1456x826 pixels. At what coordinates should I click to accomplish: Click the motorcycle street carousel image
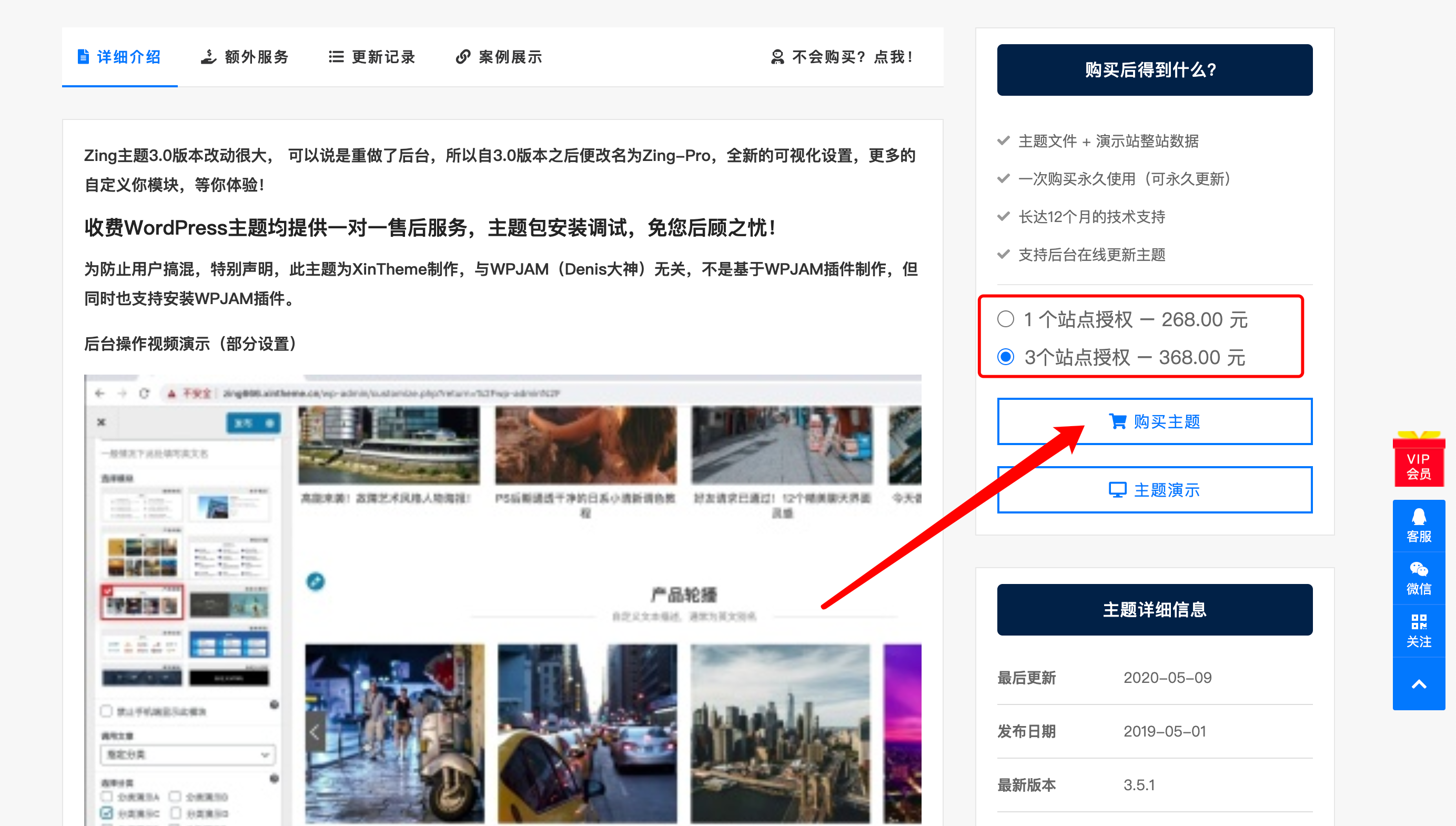[395, 733]
